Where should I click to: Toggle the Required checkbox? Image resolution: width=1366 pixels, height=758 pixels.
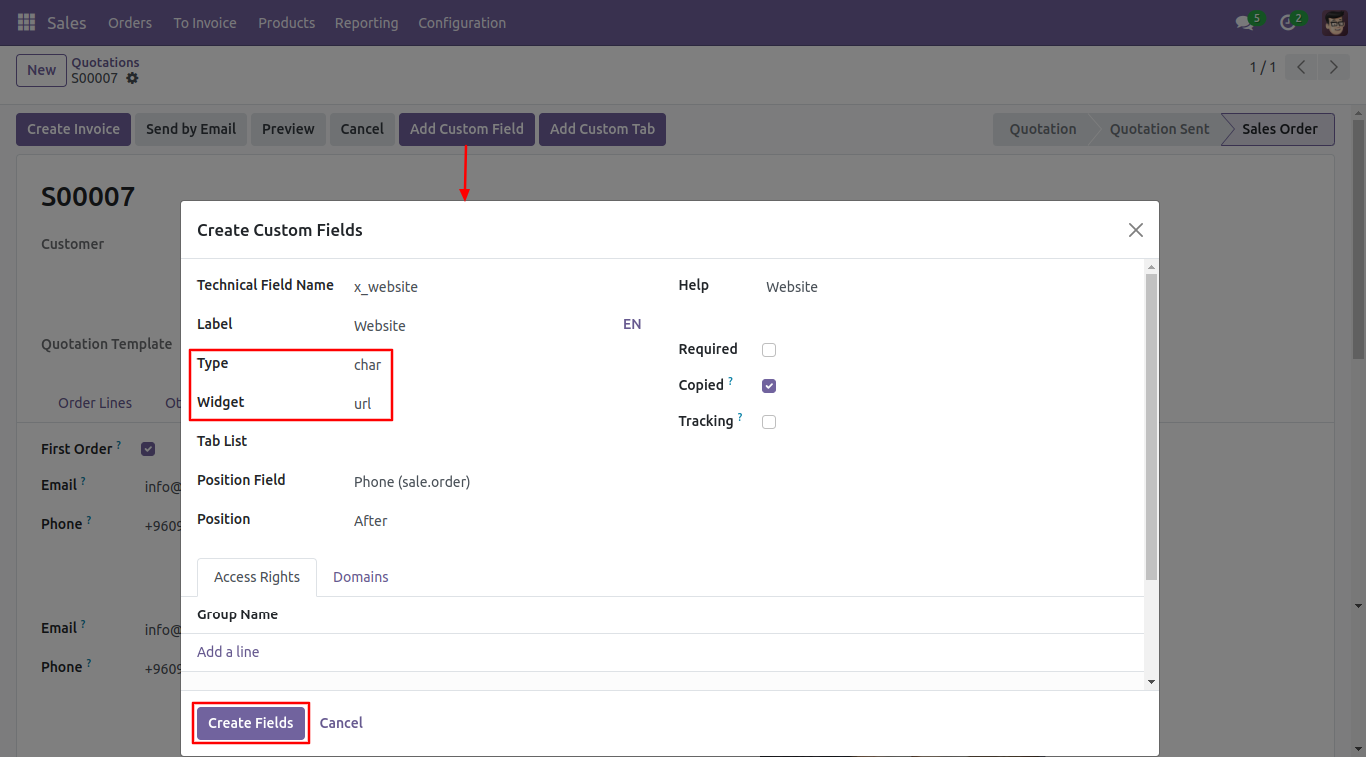[769, 350]
